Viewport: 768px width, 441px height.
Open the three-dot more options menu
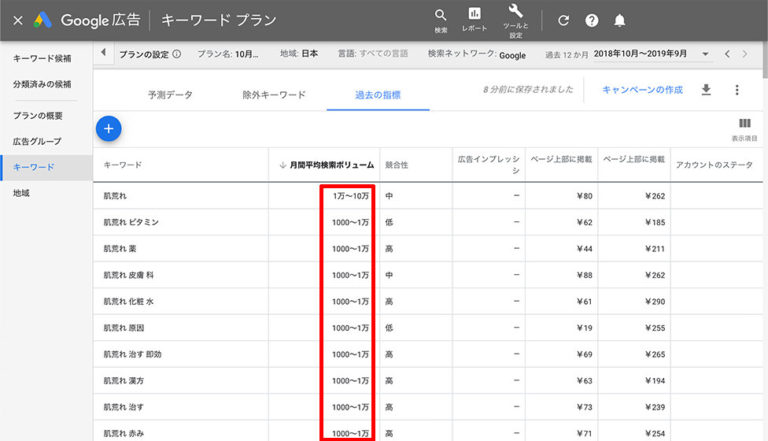pyautogui.click(x=737, y=90)
